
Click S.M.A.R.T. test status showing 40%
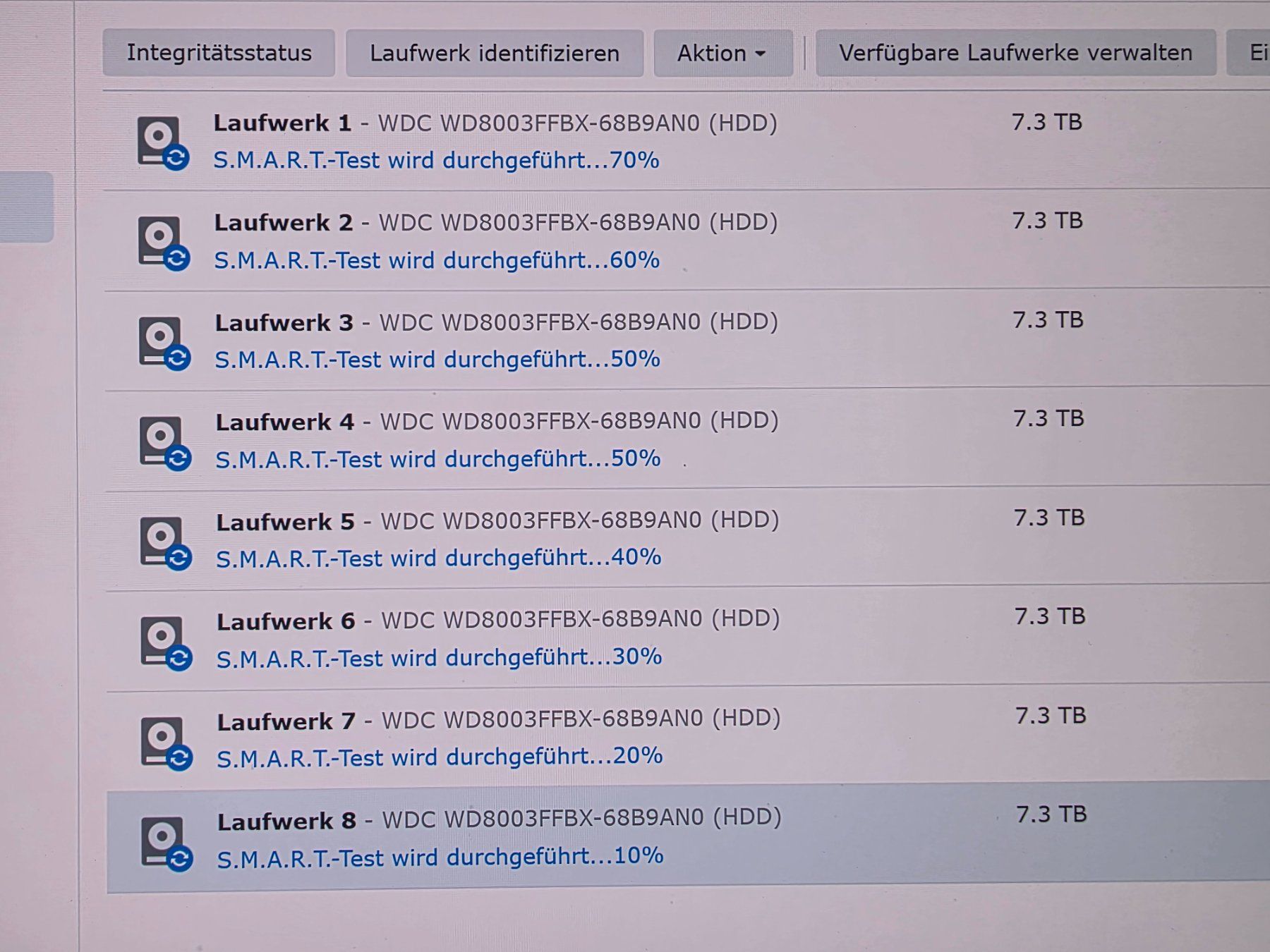(439, 559)
